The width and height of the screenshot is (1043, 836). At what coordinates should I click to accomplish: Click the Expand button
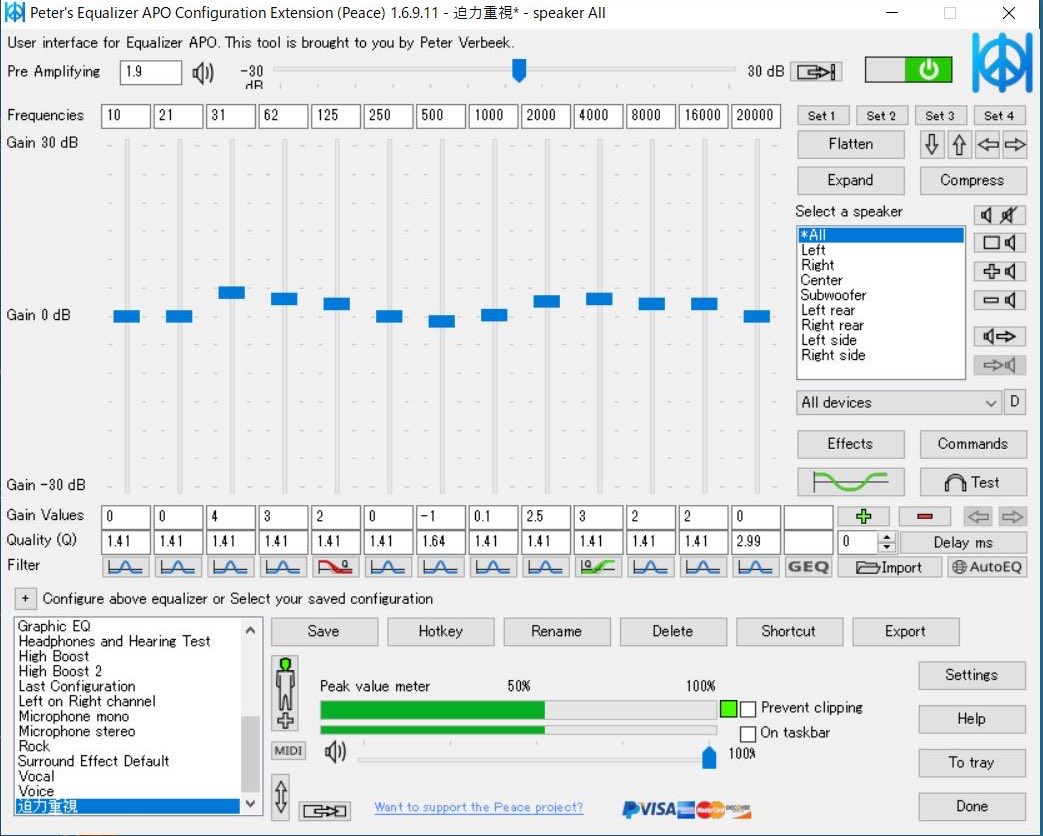[x=851, y=180]
